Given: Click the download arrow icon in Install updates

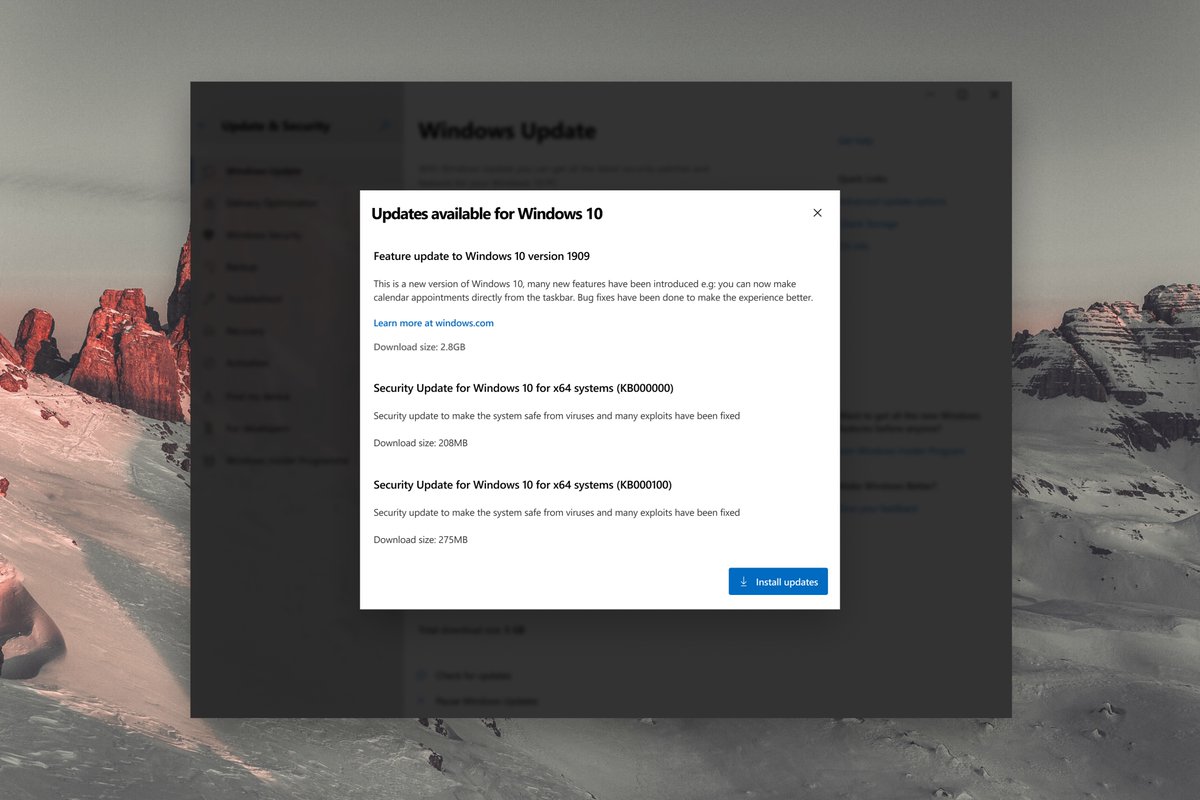Looking at the screenshot, I should (x=743, y=582).
